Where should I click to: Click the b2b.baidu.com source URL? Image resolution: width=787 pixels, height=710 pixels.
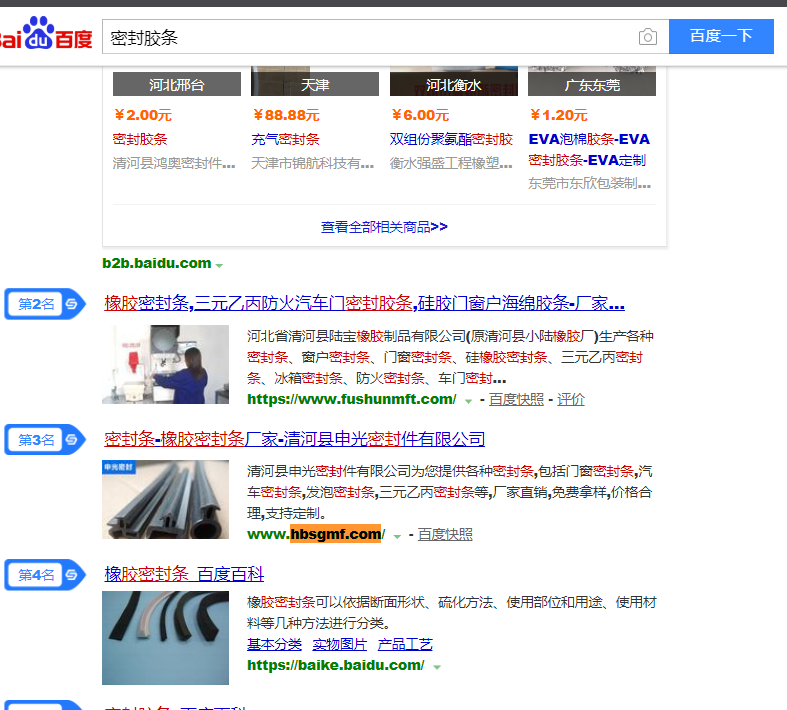pyautogui.click(x=157, y=263)
